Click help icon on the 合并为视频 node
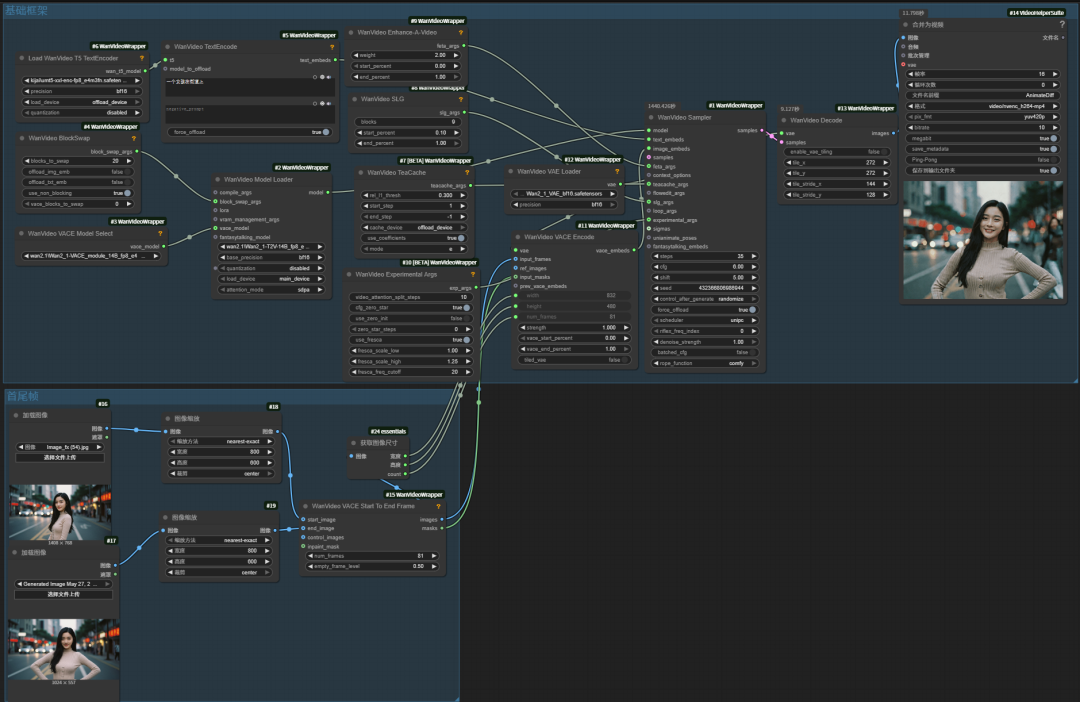The image size is (1080, 702). [x=1061, y=24]
